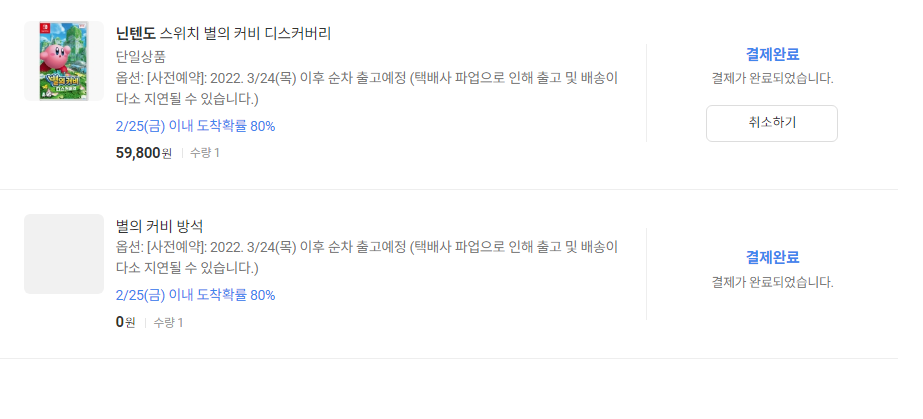Click 결제가 완료되었습니다 message above 취소하기

pos(772,78)
